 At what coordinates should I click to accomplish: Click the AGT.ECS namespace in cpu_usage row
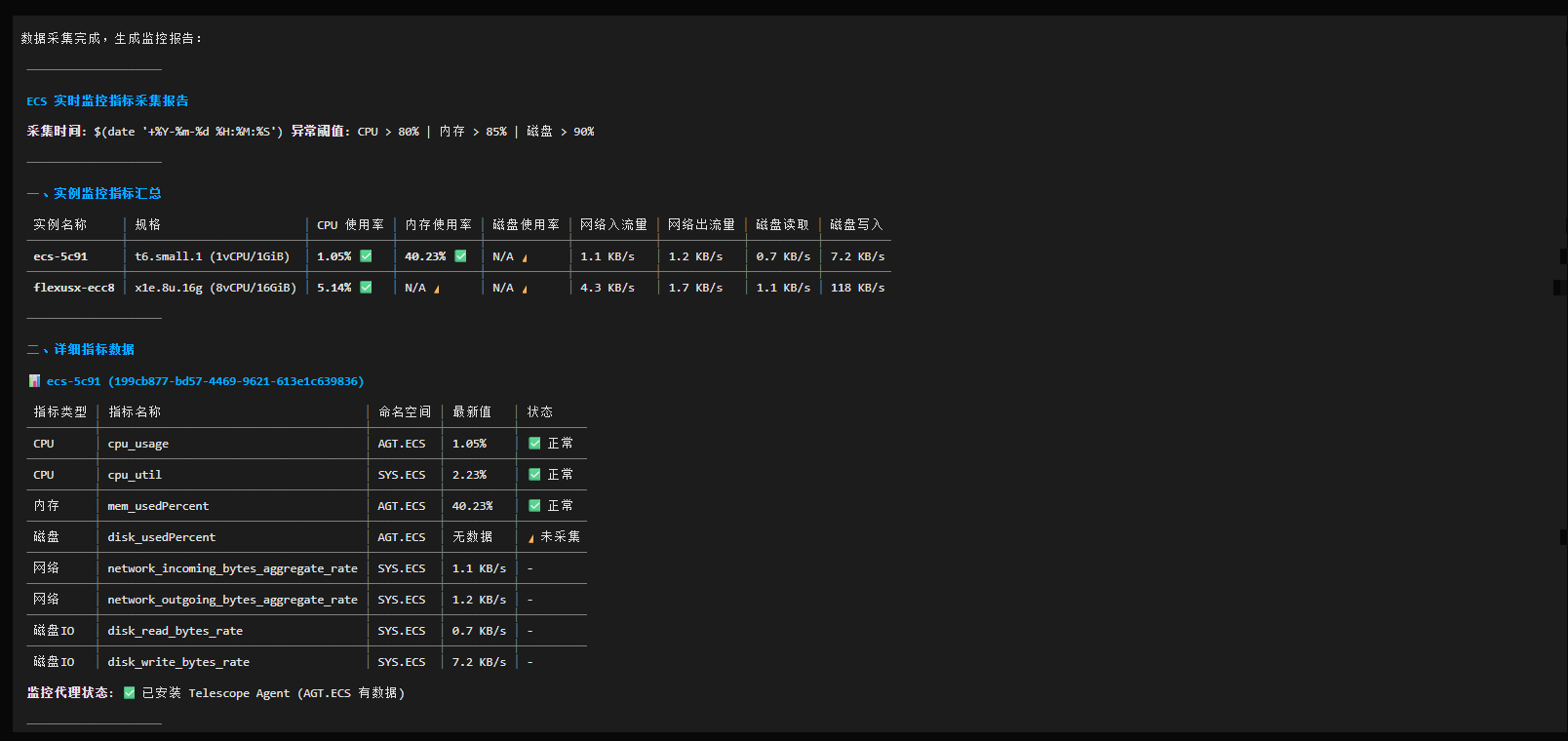point(402,444)
